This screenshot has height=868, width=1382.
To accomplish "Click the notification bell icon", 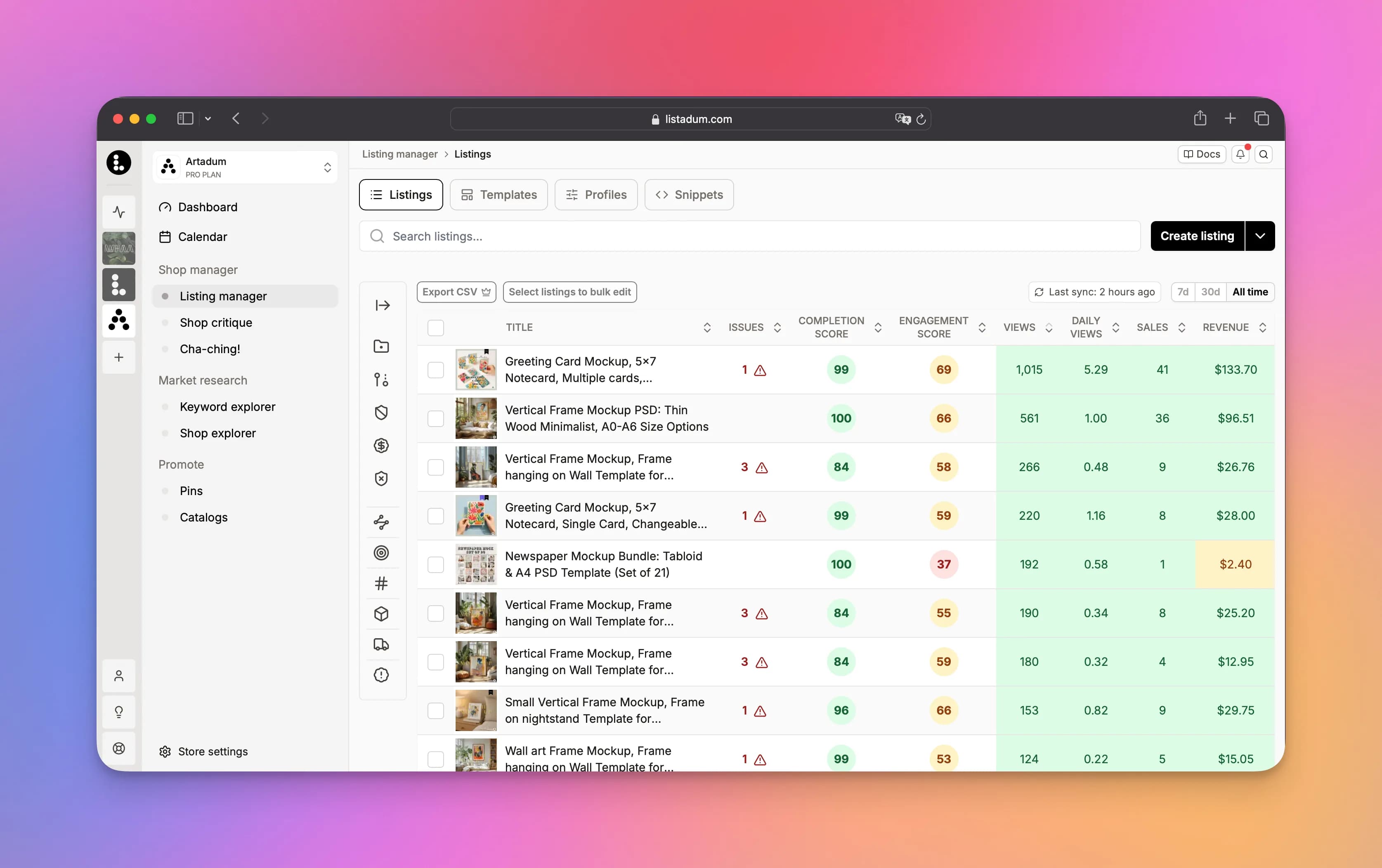I will click(1240, 154).
